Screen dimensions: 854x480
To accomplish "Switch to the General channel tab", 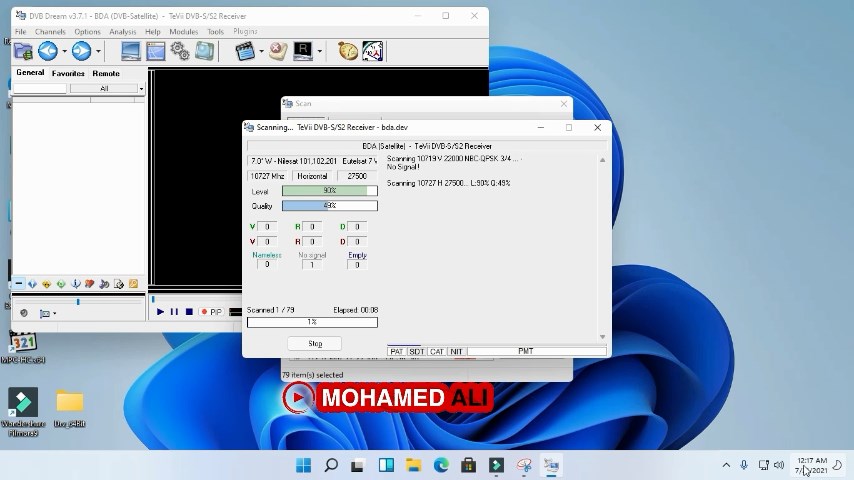I will (x=30, y=72).
